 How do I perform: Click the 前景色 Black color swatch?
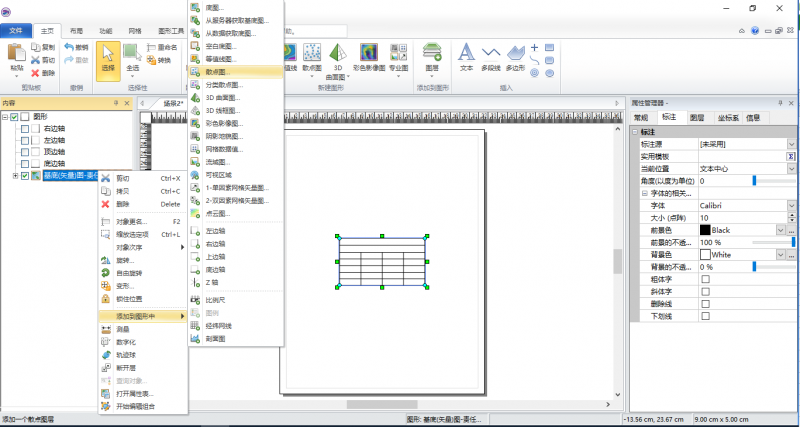(x=705, y=230)
